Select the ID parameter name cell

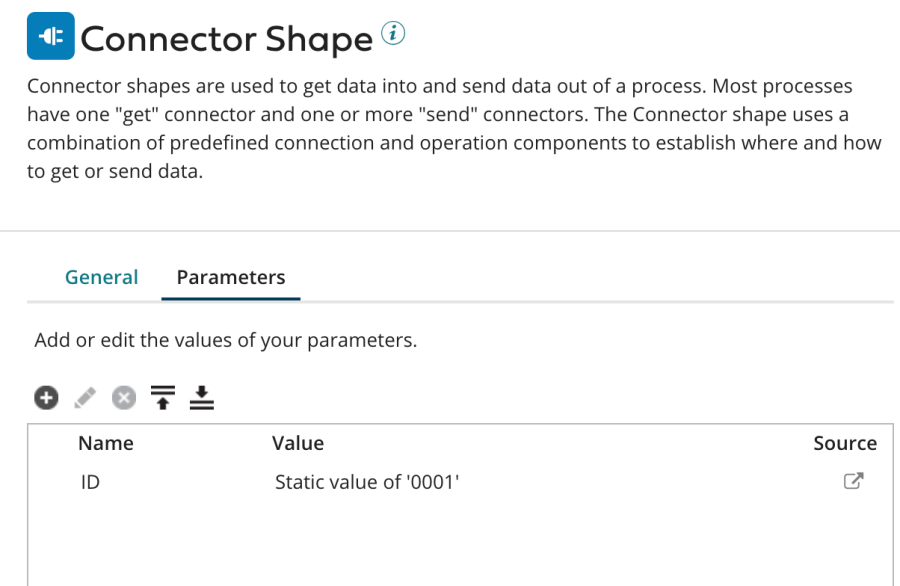point(90,482)
